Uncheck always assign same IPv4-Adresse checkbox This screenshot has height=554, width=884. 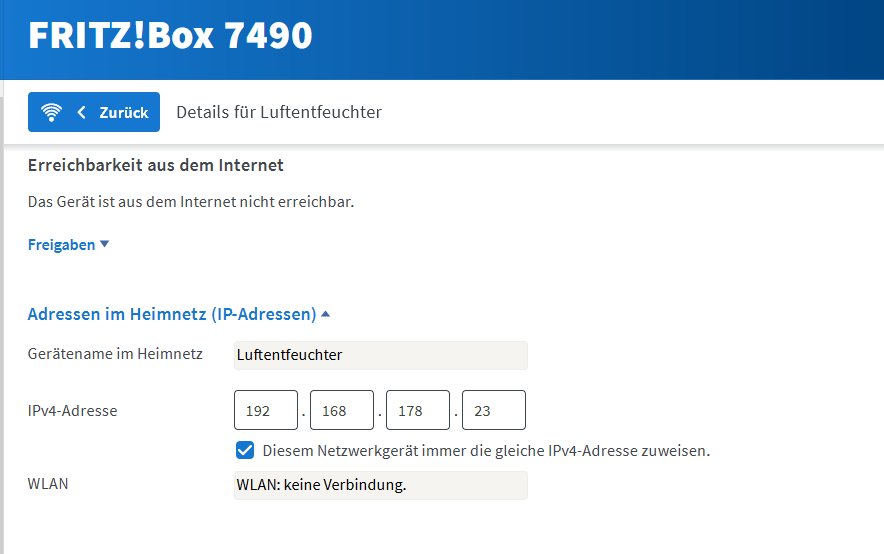(245, 450)
